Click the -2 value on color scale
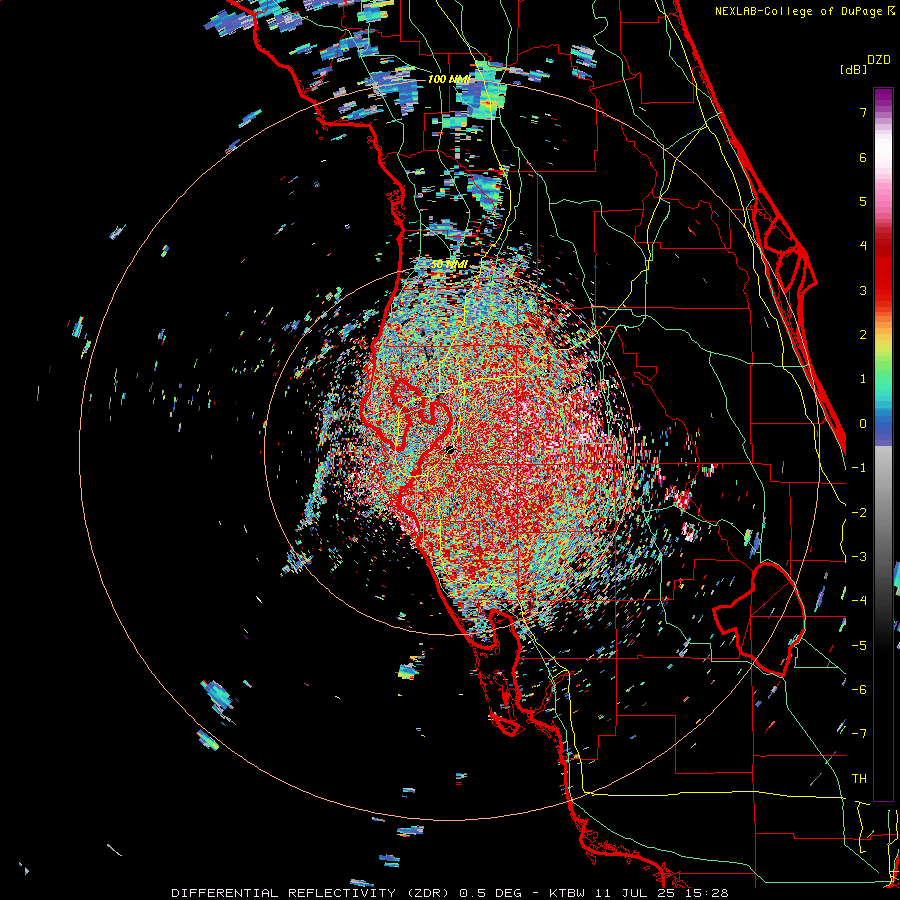900x900 pixels. (859, 513)
